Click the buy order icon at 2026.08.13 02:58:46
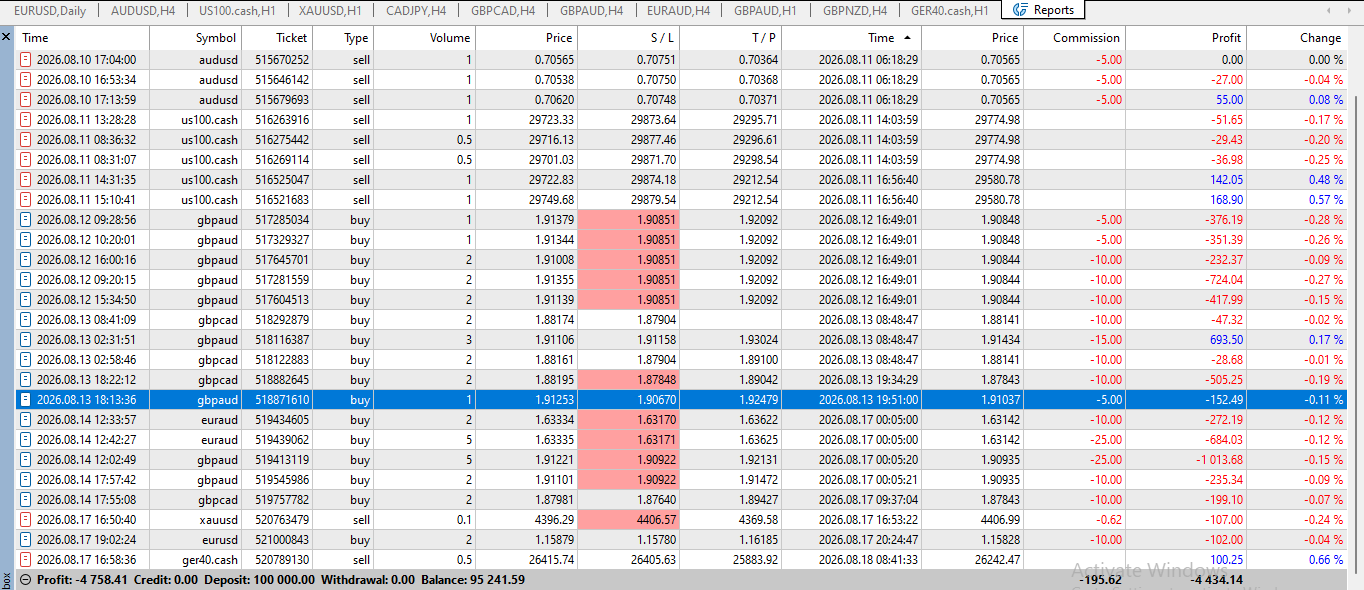1364x590 pixels. click(x=26, y=360)
